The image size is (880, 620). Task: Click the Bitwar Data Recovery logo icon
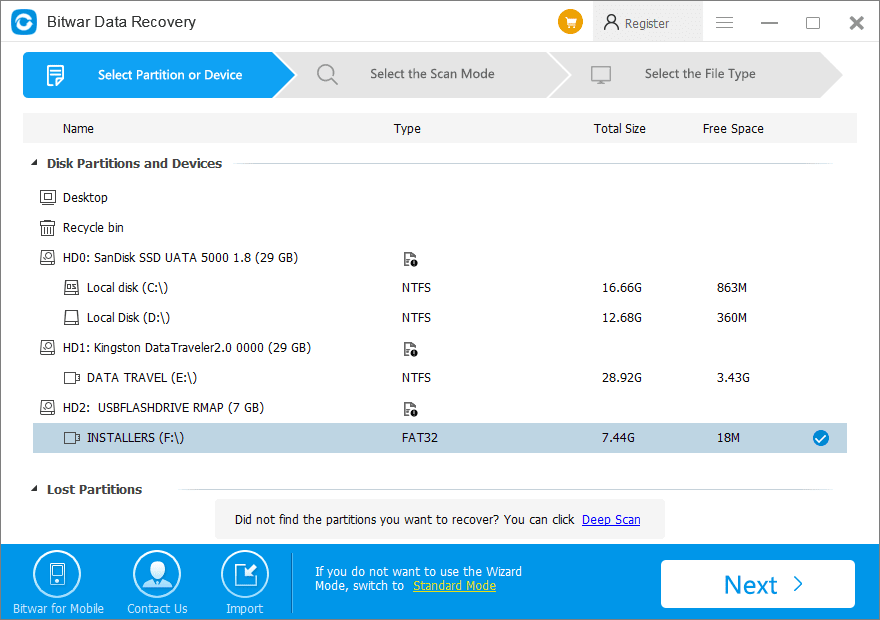(24, 22)
